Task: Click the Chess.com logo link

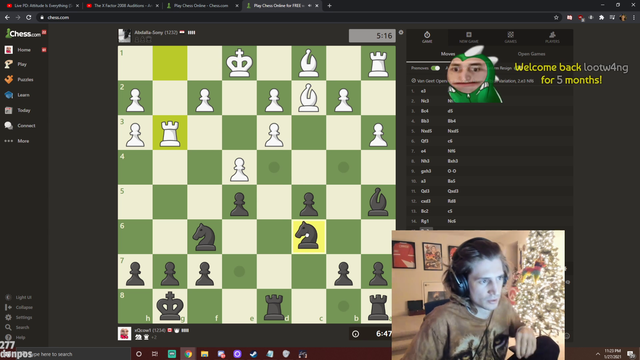Action: tap(23, 33)
